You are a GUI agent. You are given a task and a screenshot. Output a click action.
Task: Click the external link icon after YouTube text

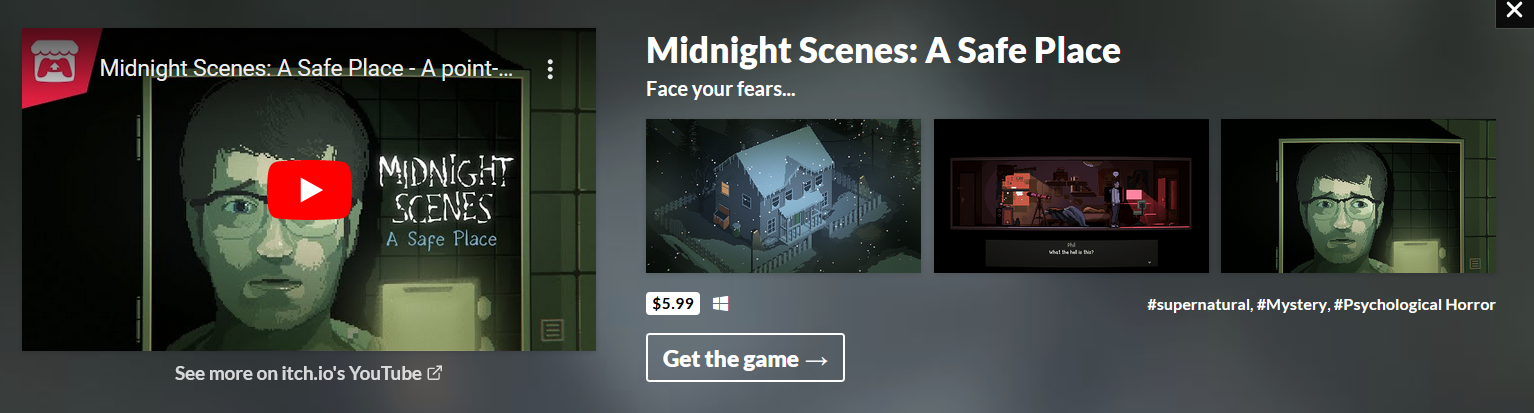click(435, 373)
